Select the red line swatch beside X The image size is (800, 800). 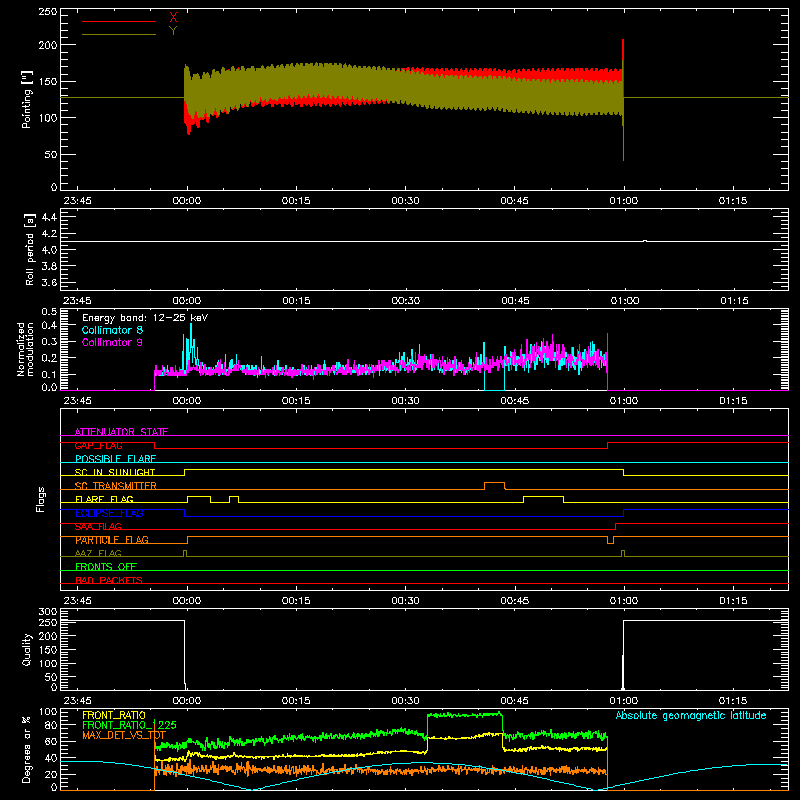(x=119, y=21)
